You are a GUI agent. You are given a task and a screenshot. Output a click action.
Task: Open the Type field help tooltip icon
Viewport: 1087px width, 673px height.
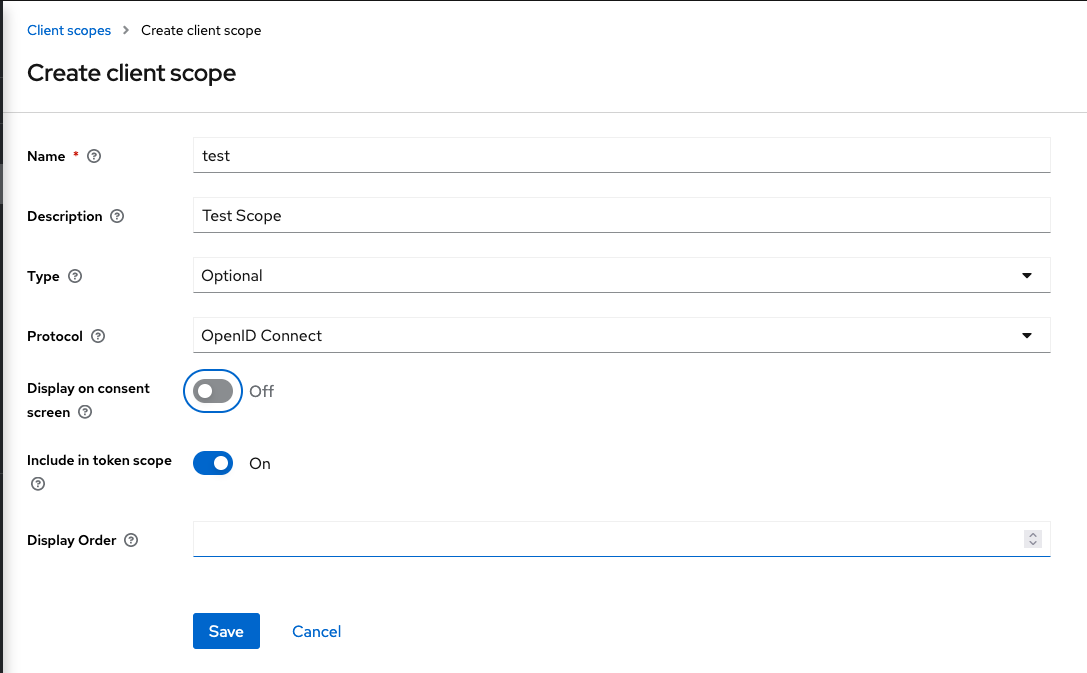[75, 276]
